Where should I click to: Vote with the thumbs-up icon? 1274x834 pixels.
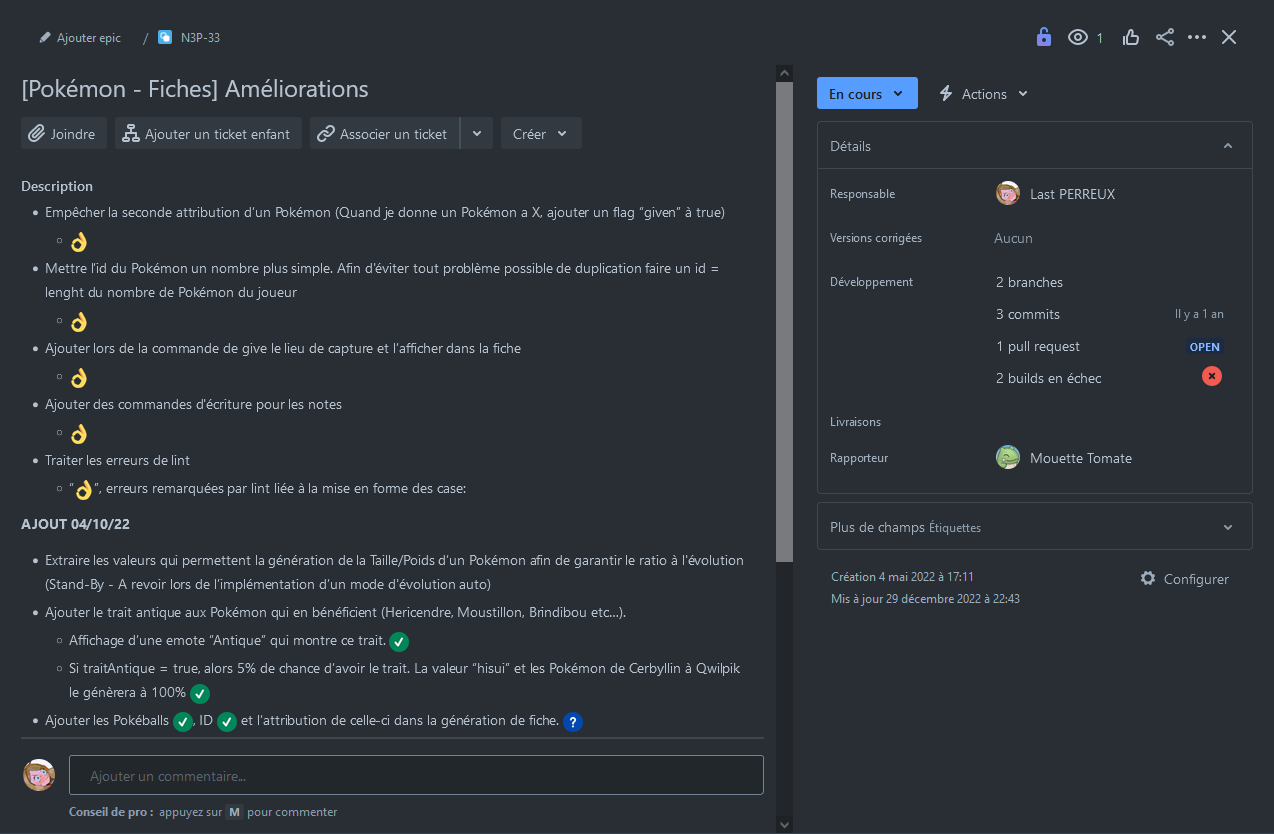pyautogui.click(x=1131, y=37)
